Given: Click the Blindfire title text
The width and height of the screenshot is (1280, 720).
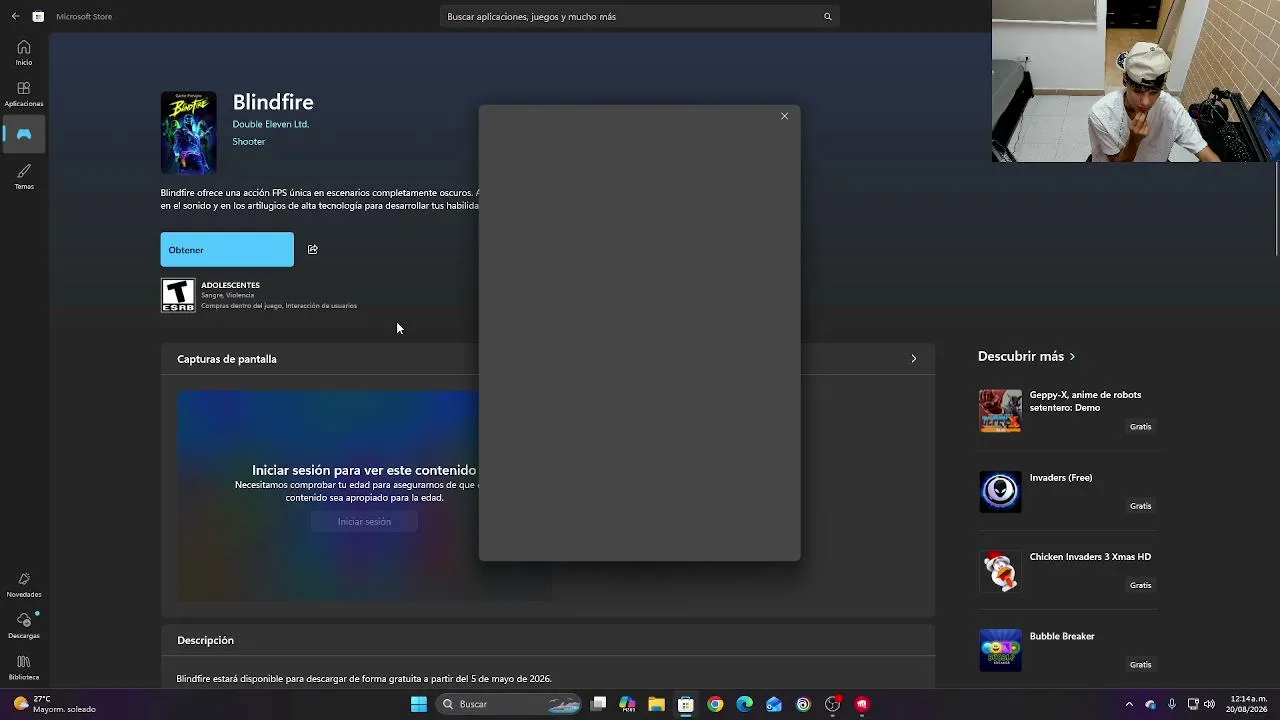Looking at the screenshot, I should point(273,102).
